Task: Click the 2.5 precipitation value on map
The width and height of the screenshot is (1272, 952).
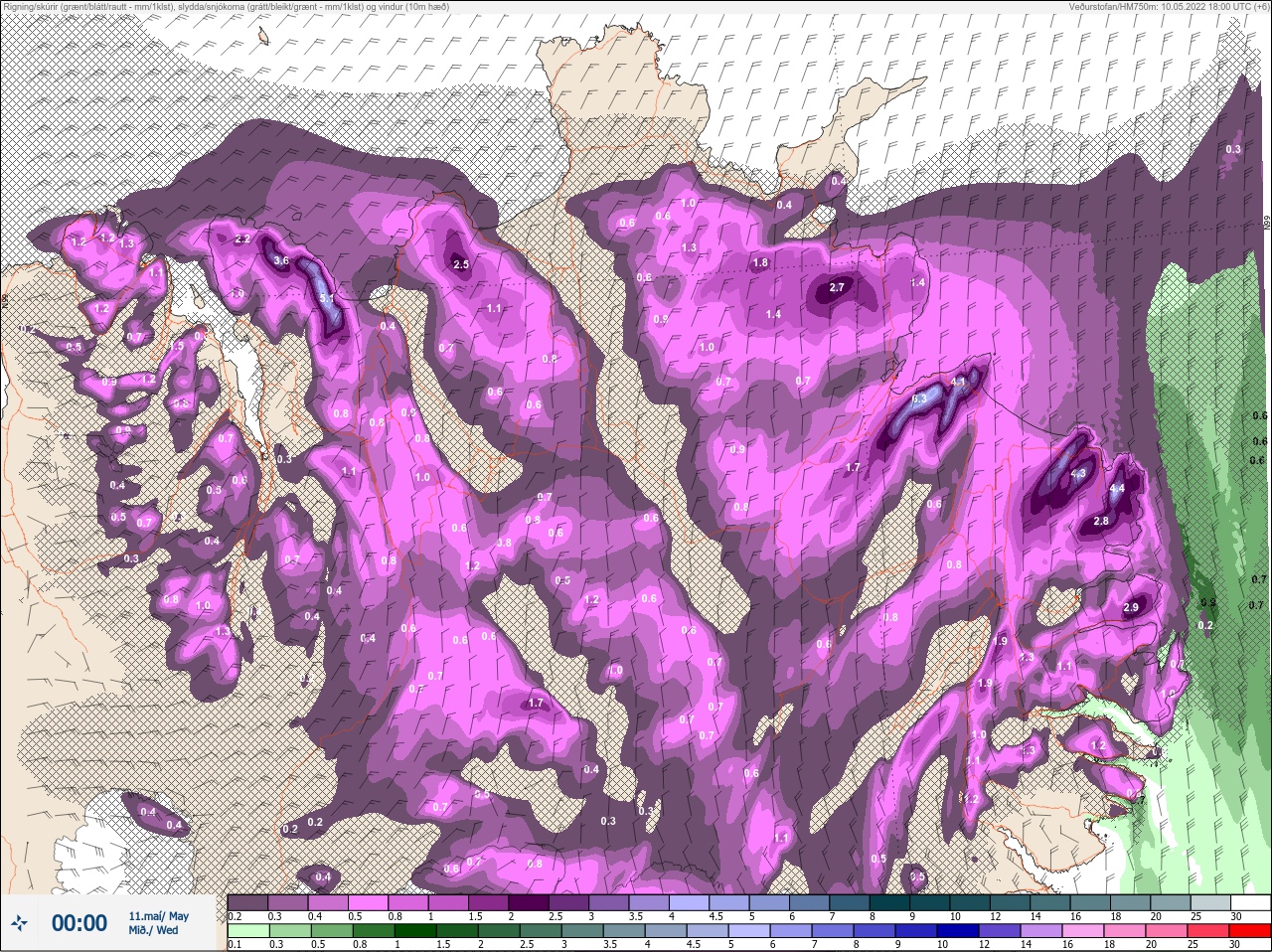Action: pos(461,264)
